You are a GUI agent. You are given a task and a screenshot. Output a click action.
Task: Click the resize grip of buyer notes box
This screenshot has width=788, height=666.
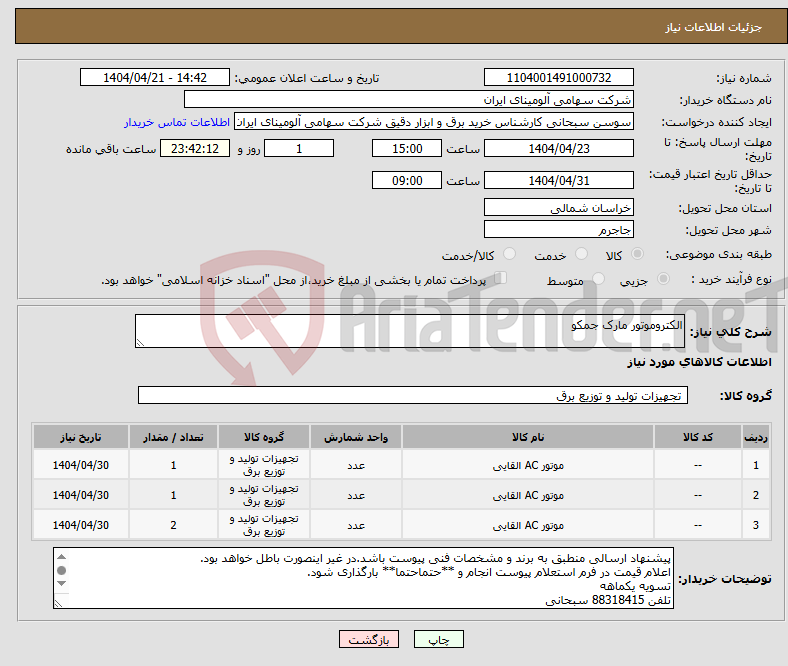[58, 603]
